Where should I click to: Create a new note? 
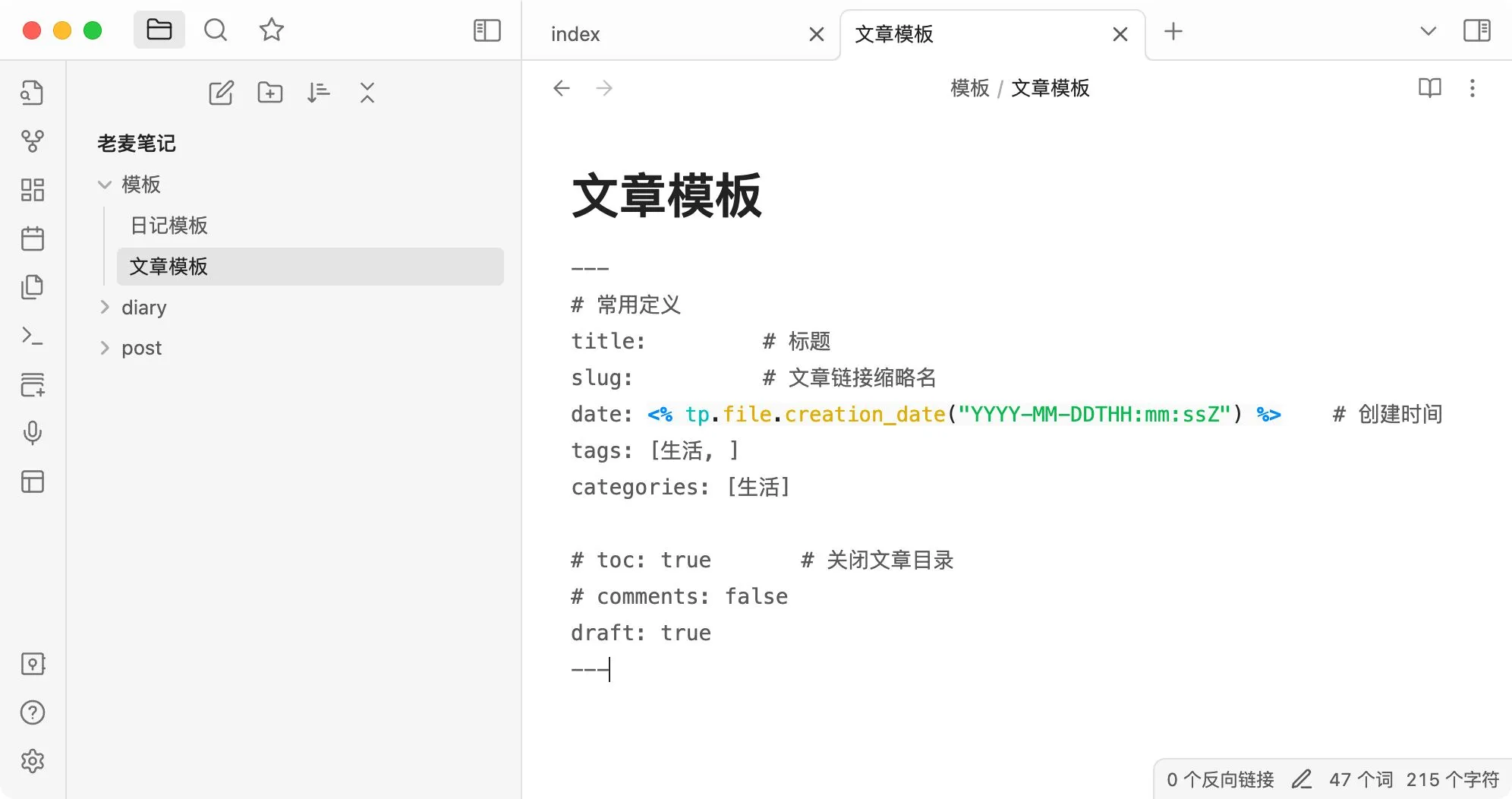tap(221, 93)
